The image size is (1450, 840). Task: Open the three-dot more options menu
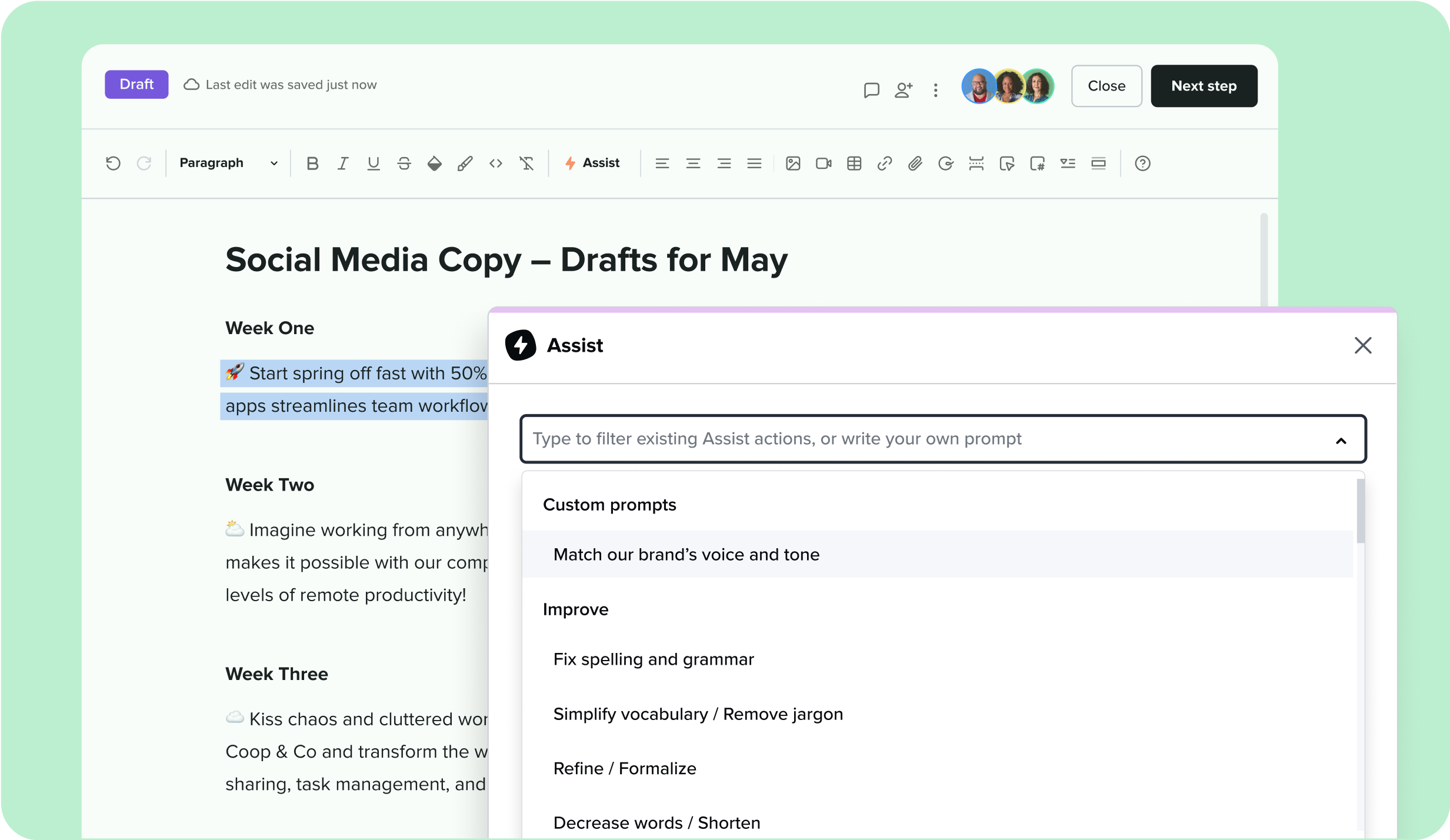point(935,90)
